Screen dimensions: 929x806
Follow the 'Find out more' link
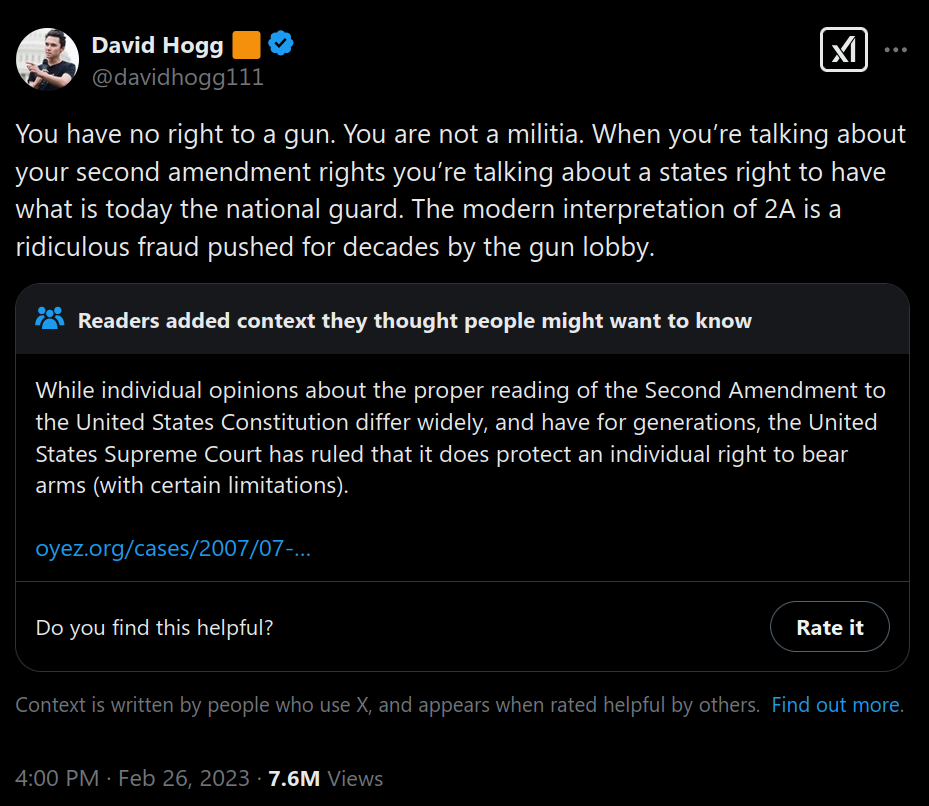pyautogui.click(x=836, y=705)
